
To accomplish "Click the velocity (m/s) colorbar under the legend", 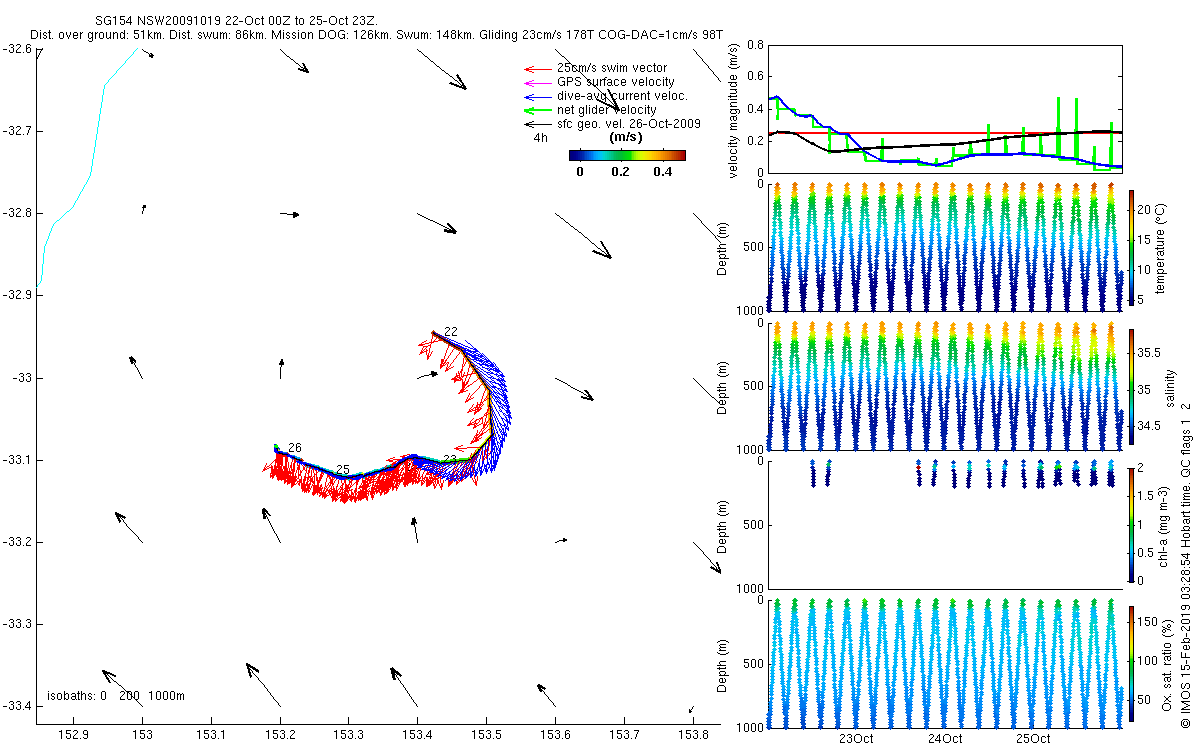I will tap(627, 155).
